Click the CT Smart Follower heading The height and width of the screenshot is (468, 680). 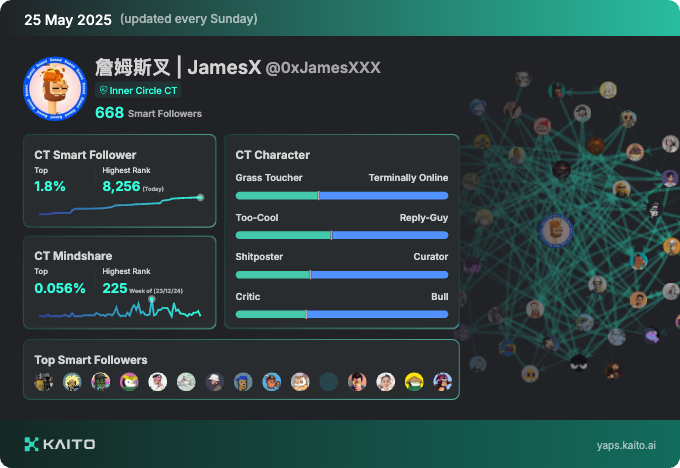pyautogui.click(x=85, y=155)
